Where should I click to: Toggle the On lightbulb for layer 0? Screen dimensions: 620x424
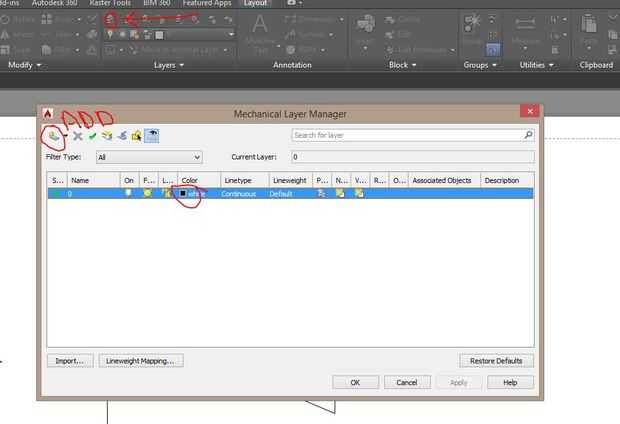point(128,193)
